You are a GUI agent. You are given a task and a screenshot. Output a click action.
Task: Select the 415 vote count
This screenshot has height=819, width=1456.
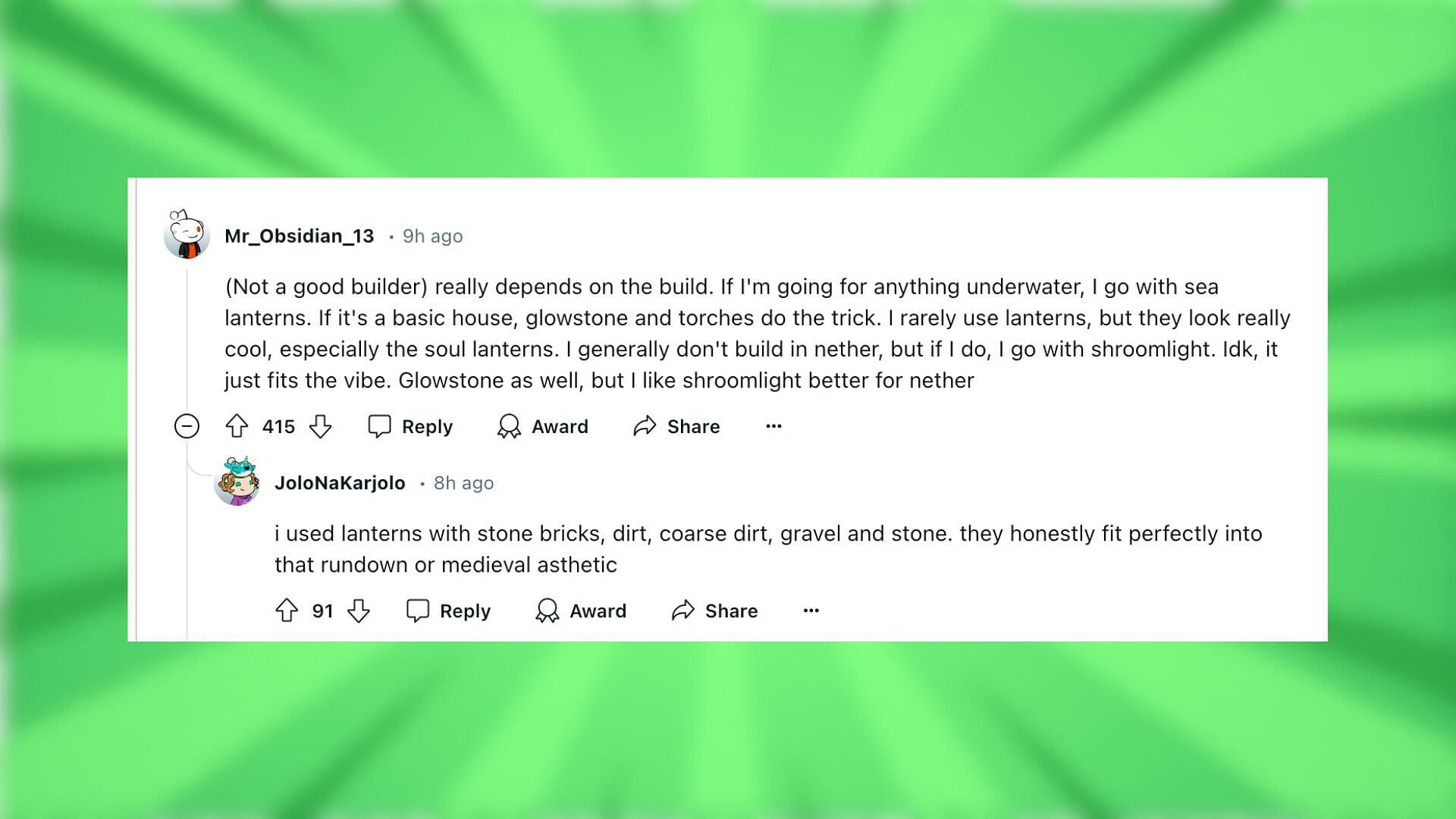(278, 426)
